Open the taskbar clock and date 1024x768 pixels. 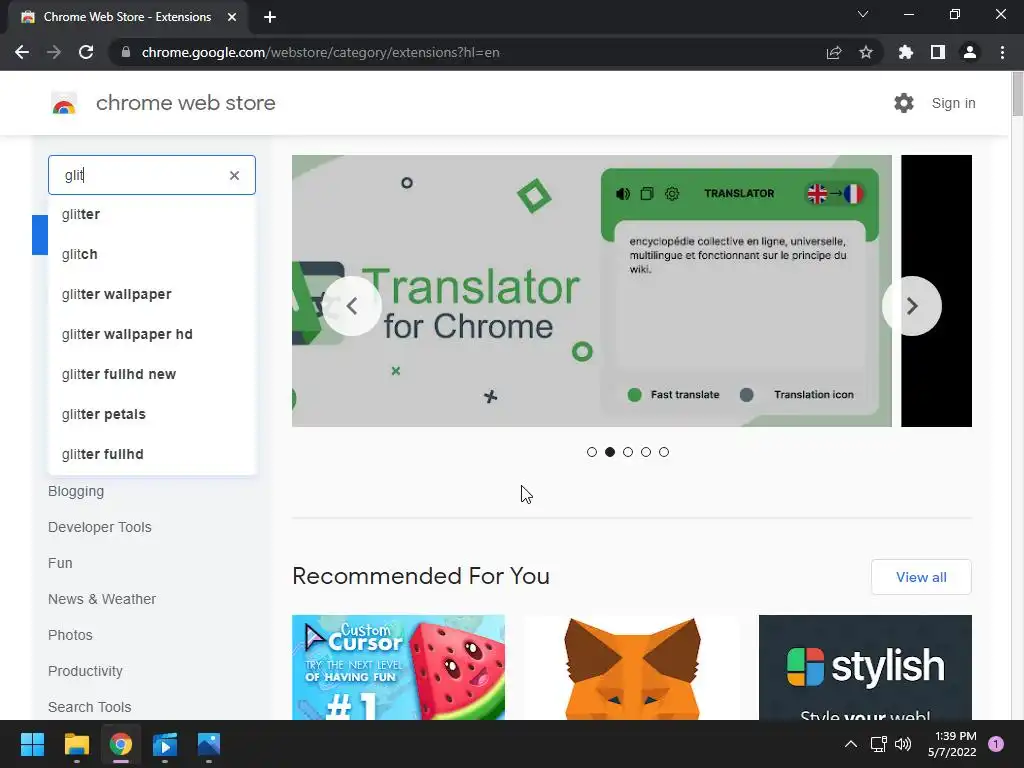[952, 744]
